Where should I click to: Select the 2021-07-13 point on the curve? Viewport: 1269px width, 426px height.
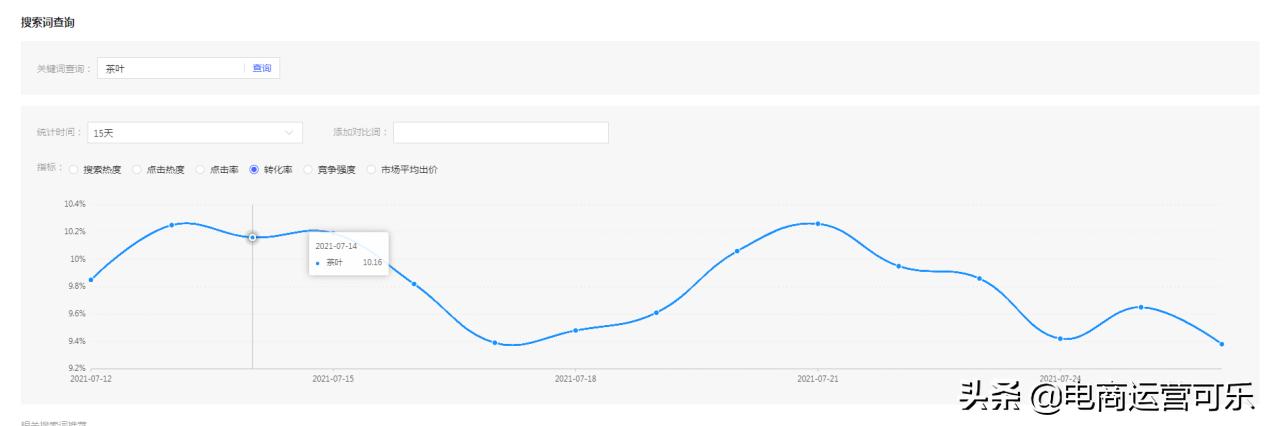click(172, 225)
